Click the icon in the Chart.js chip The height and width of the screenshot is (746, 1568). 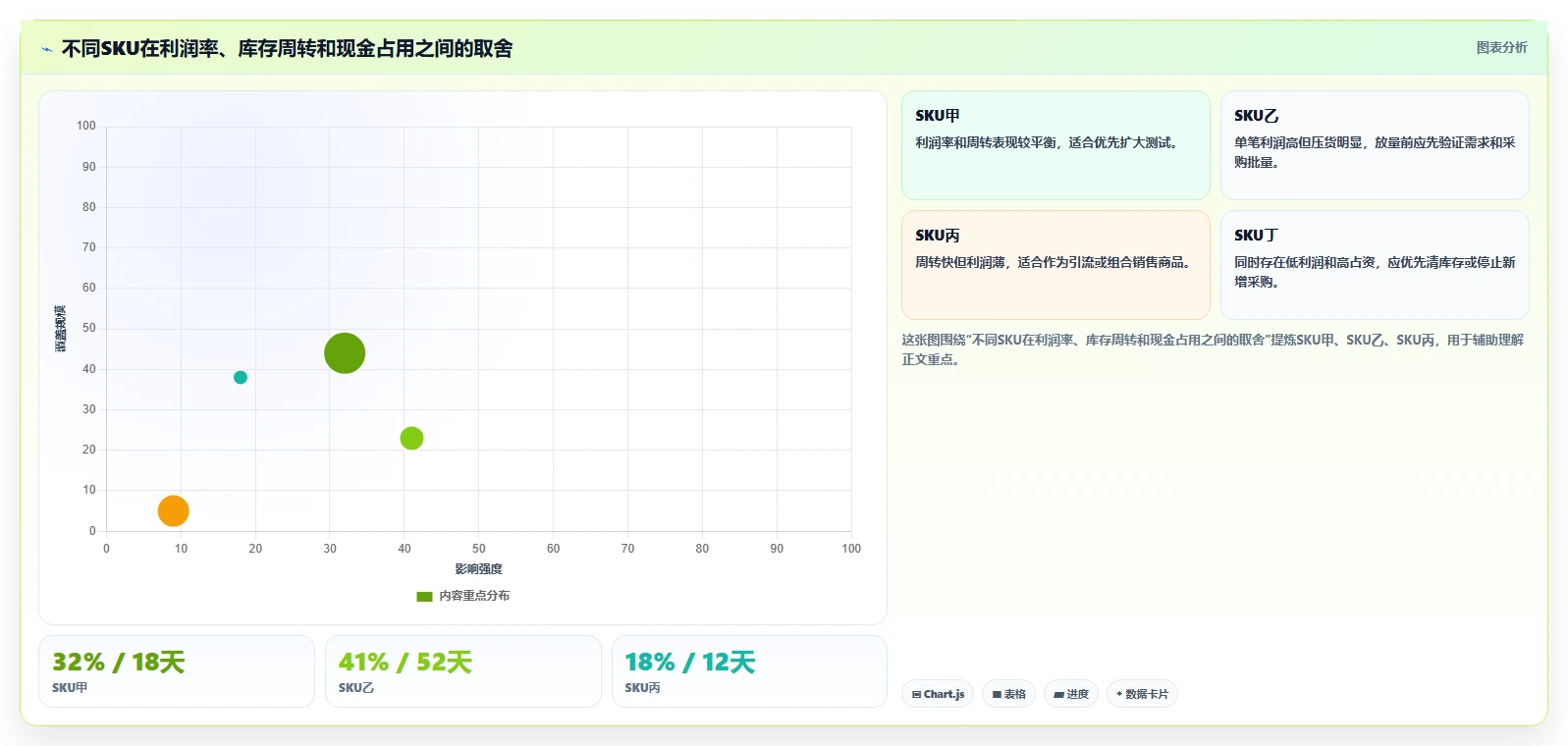pyautogui.click(x=916, y=694)
